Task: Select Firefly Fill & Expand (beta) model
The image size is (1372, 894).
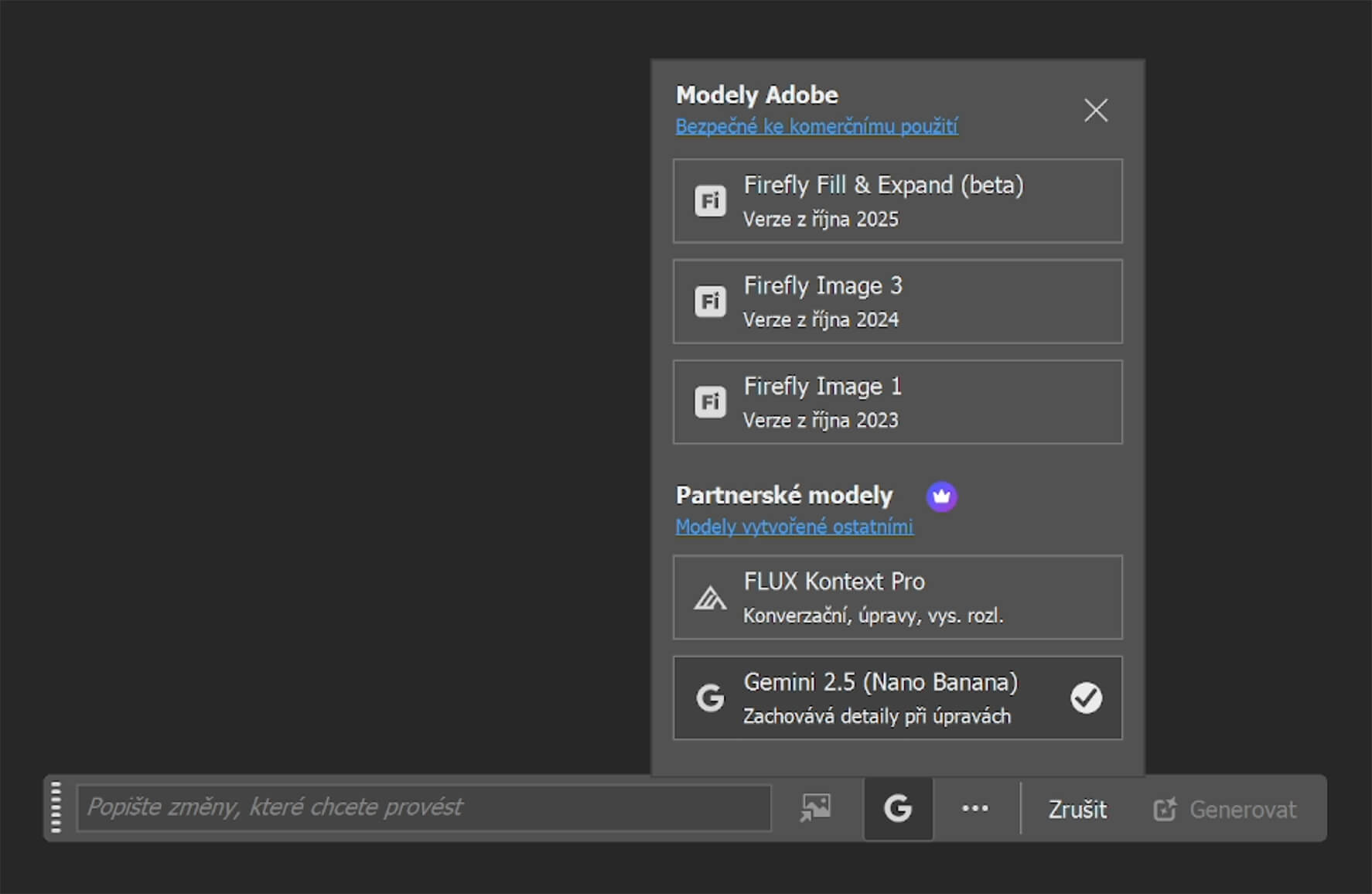Action: (x=897, y=201)
